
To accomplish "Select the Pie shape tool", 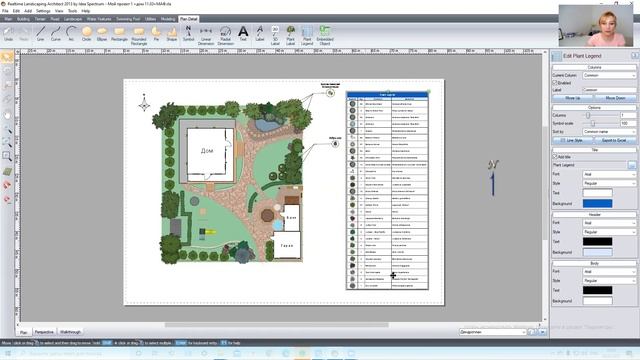I will click(x=156, y=33).
